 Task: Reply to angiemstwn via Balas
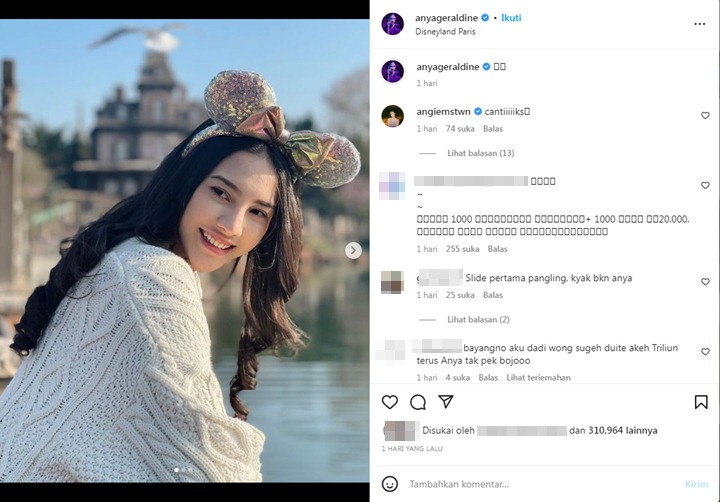point(493,129)
